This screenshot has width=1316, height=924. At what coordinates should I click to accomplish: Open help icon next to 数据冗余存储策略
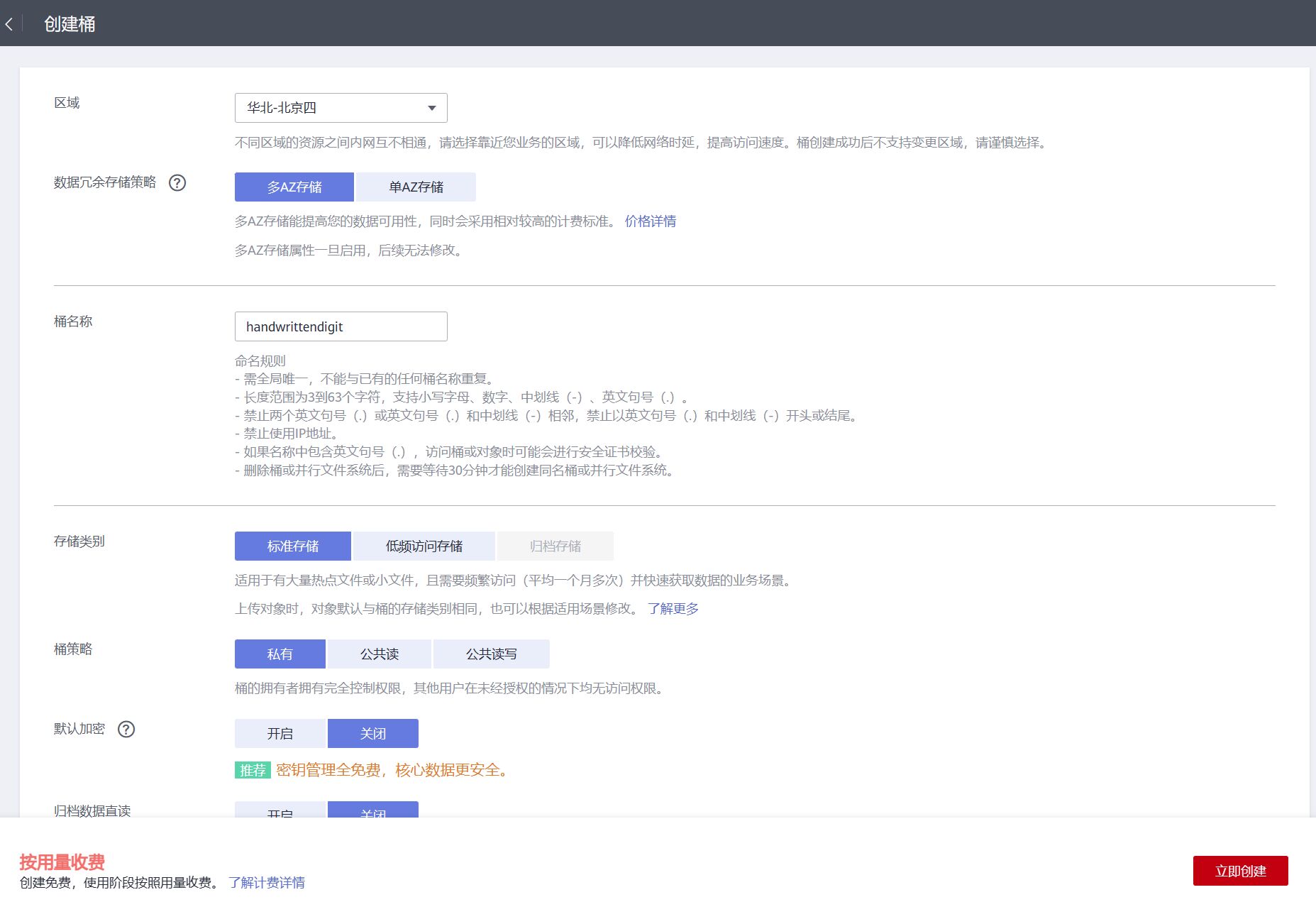(177, 183)
